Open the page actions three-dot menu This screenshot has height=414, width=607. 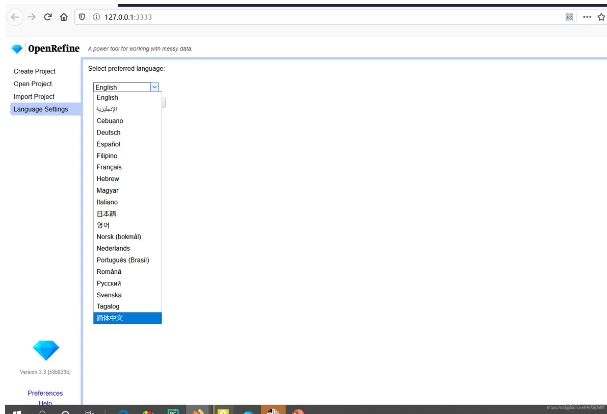(x=587, y=17)
